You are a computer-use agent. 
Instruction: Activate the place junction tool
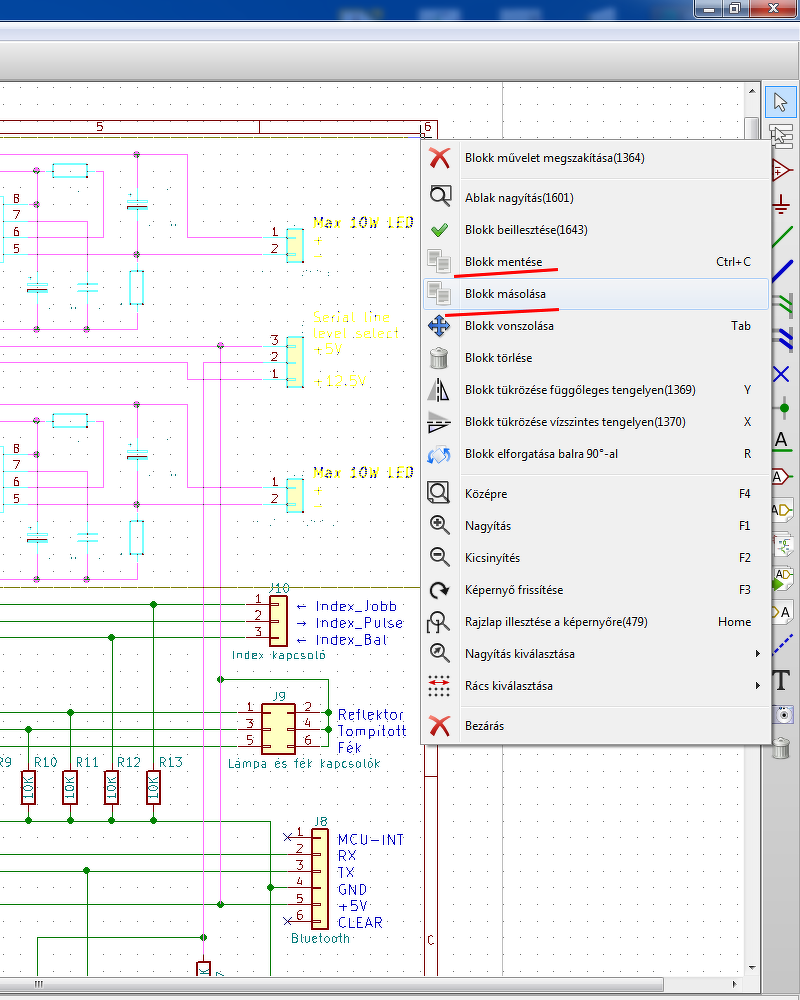tap(782, 408)
